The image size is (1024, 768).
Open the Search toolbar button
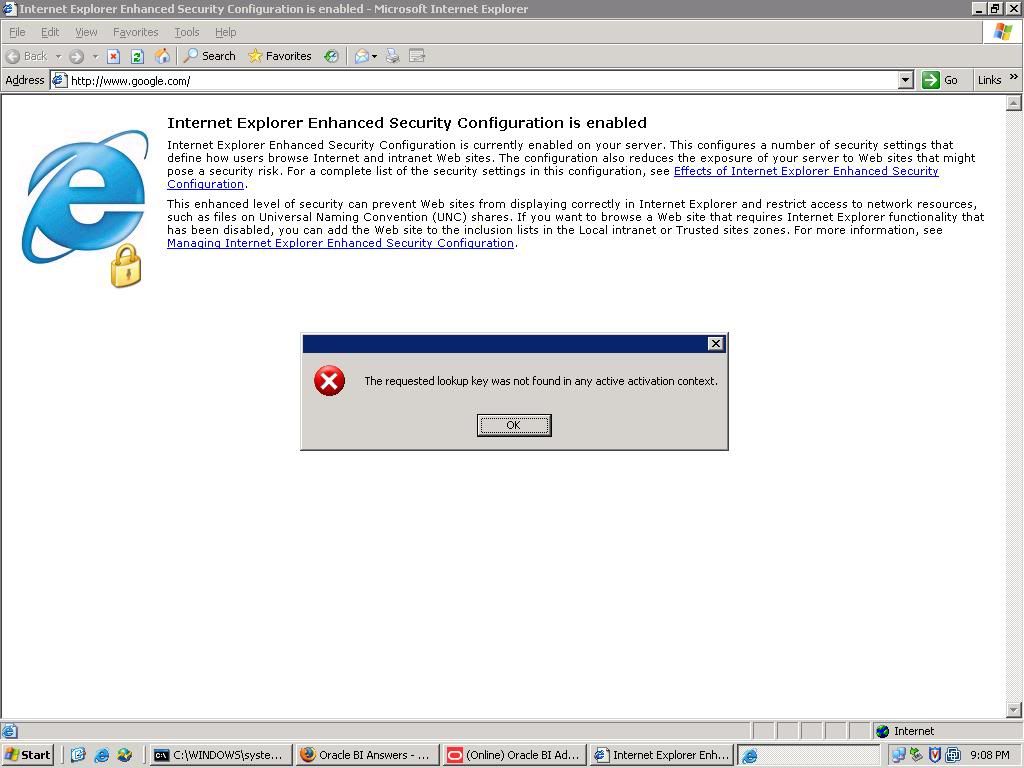209,56
